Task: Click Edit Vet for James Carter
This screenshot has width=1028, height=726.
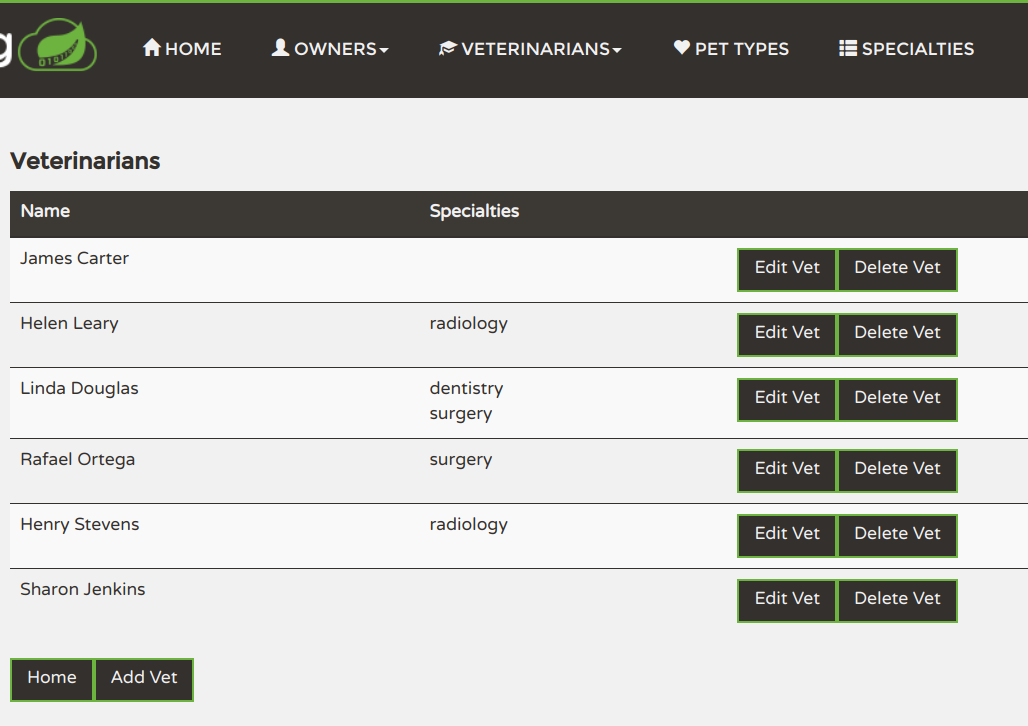Action: pos(786,268)
